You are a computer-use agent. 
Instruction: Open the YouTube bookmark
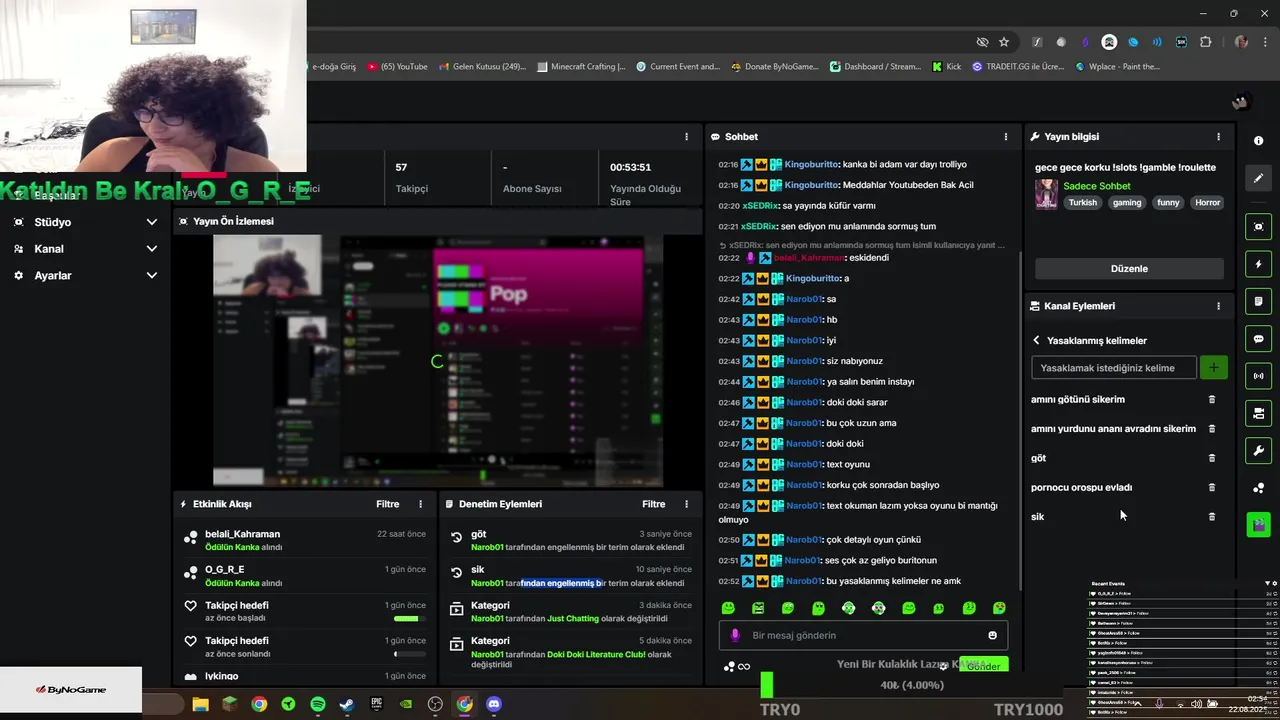pyautogui.click(x=397, y=67)
